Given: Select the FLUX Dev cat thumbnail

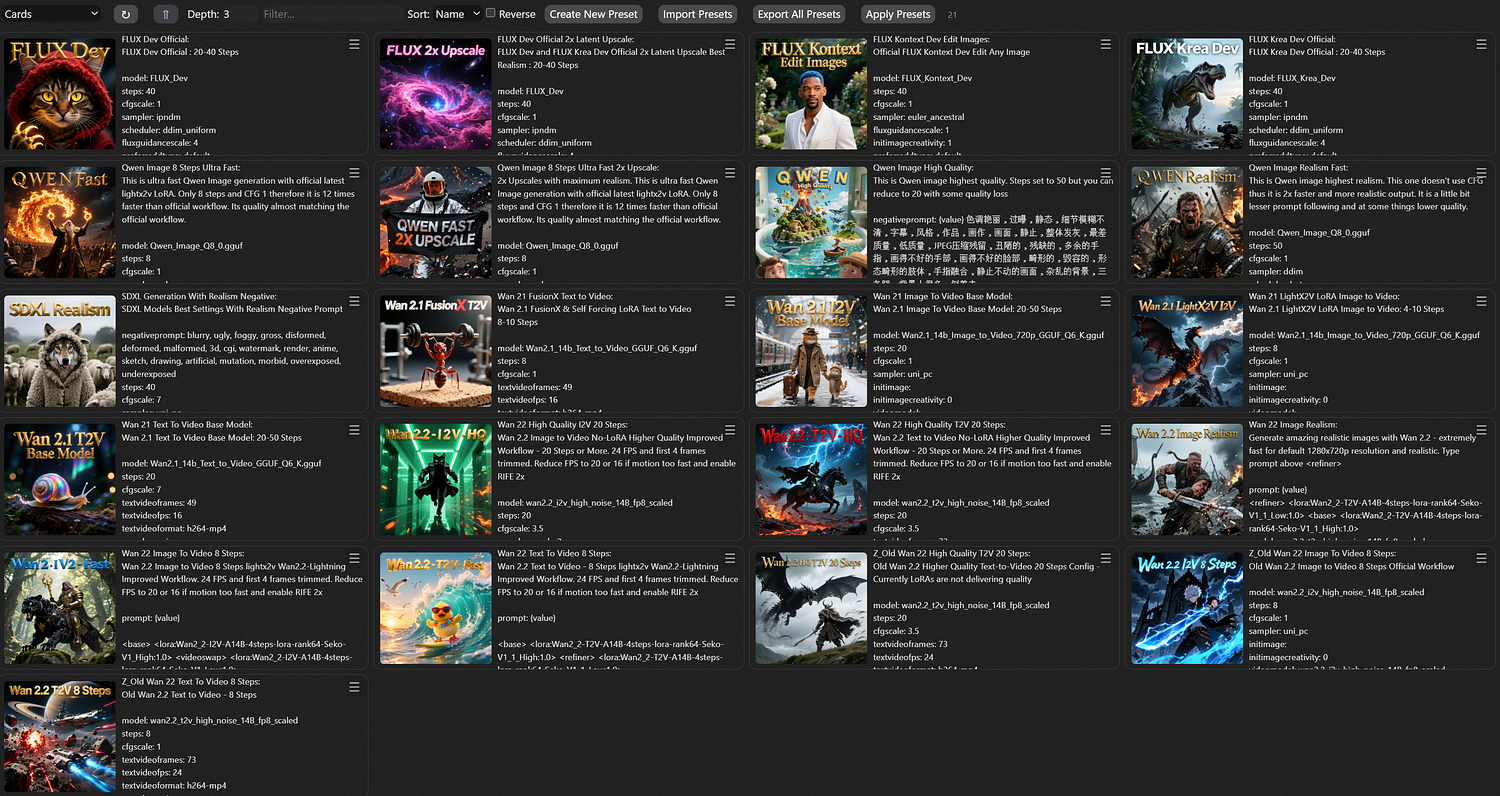Looking at the screenshot, I should pyautogui.click(x=60, y=95).
